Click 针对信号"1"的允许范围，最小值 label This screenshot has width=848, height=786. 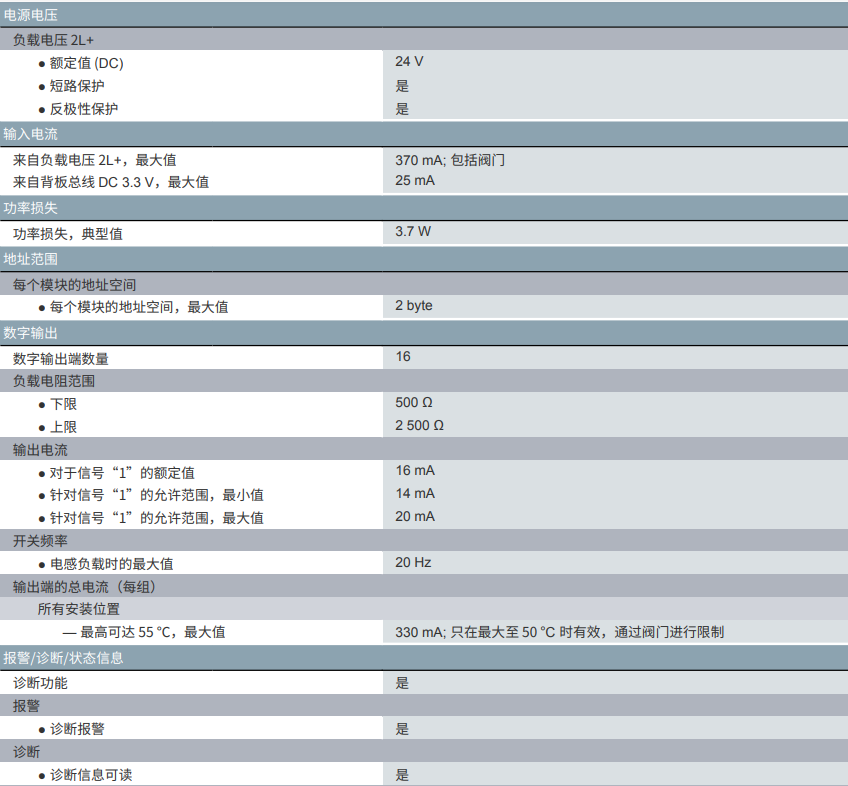tap(157, 495)
